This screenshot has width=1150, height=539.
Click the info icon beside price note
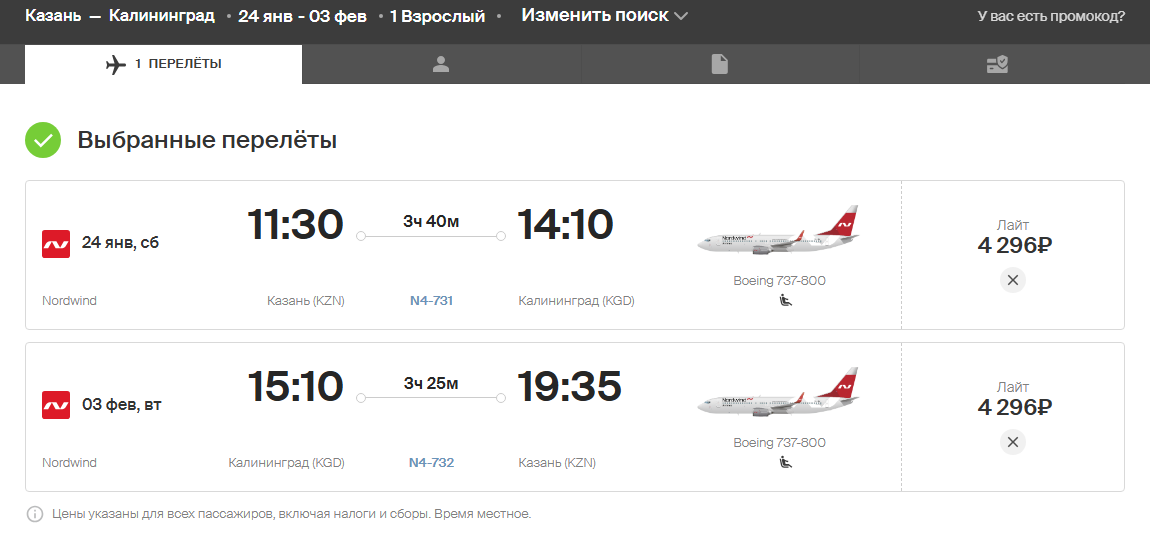tap(34, 514)
